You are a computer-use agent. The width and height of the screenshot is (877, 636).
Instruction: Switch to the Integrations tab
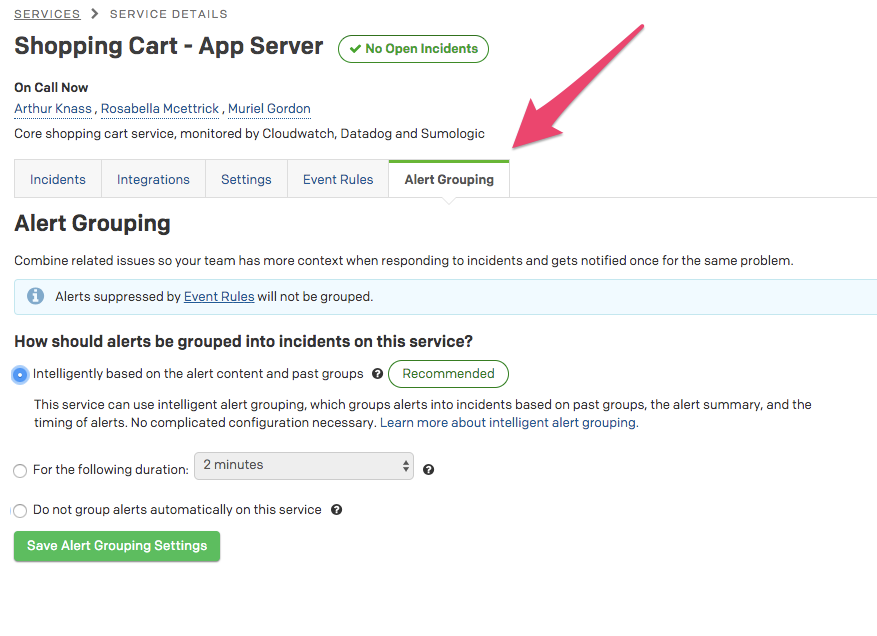click(x=153, y=180)
